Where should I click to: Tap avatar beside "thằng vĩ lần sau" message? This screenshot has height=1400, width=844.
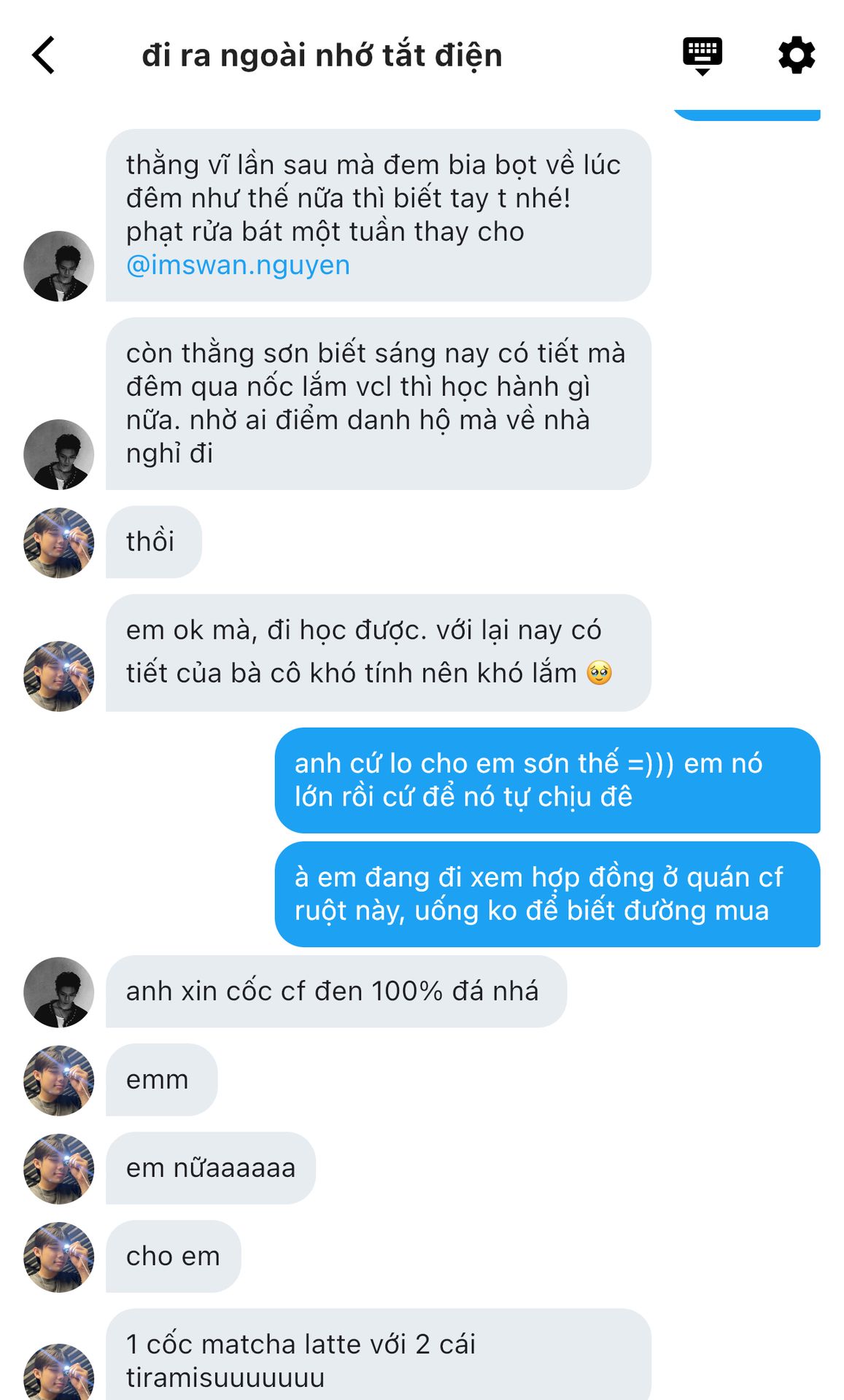pos(59,266)
